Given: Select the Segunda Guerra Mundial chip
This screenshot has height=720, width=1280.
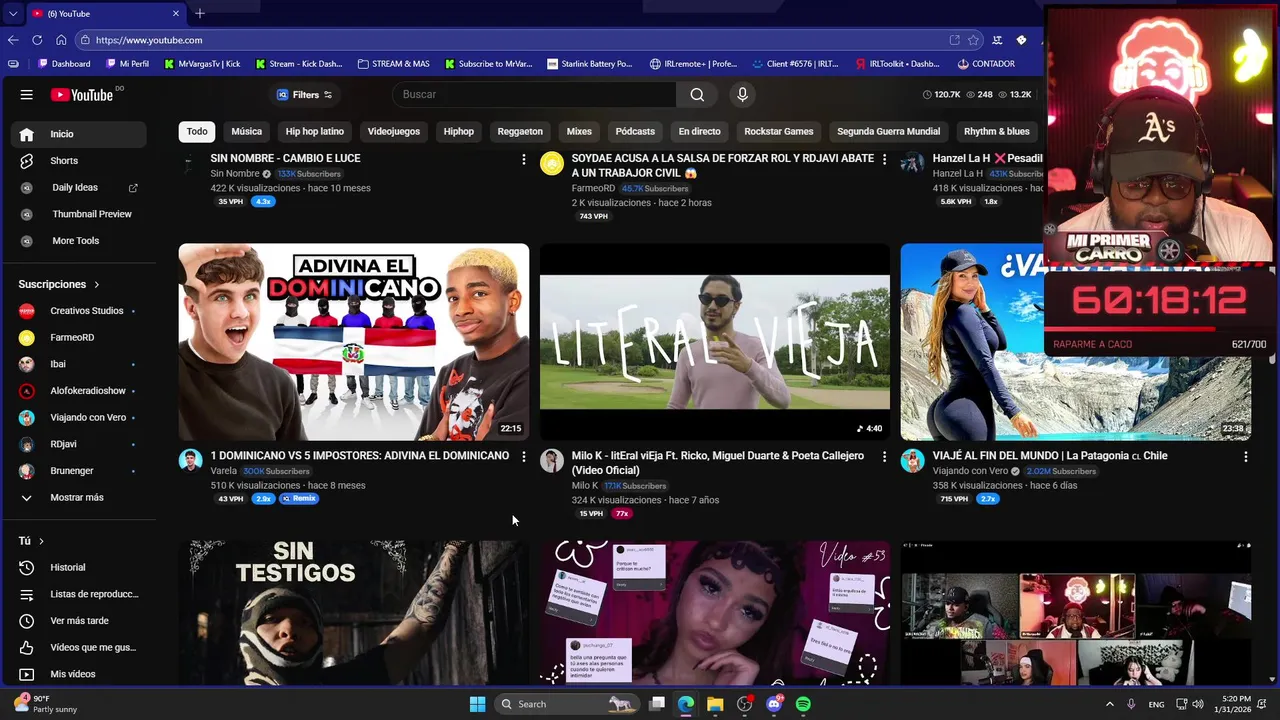Looking at the screenshot, I should [889, 132].
